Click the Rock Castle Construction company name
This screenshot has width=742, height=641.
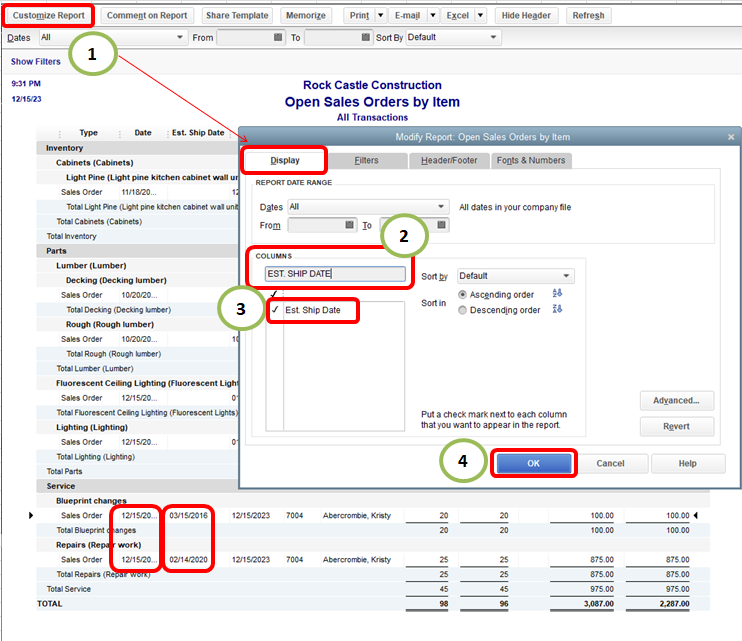pyautogui.click(x=372, y=85)
